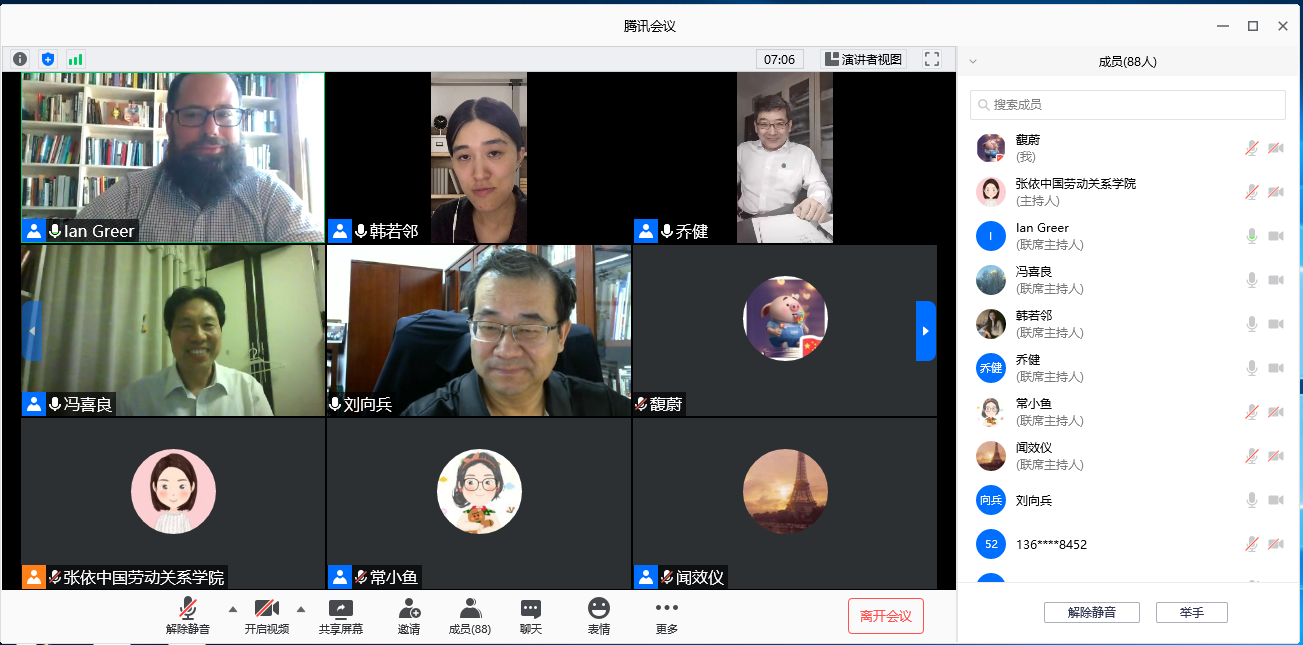The height and width of the screenshot is (645, 1303).
Task: Switch to speaker view (演讲者视图)
Action: [x=863, y=59]
